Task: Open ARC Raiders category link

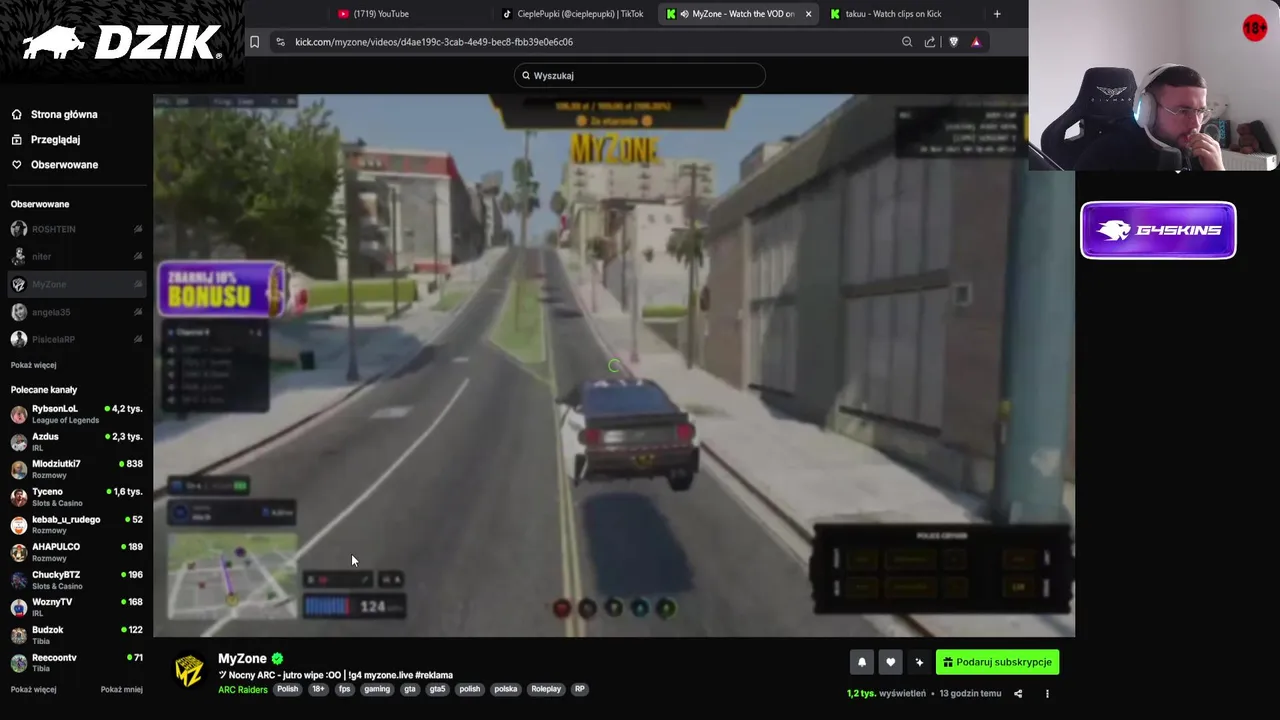Action: coord(243,689)
